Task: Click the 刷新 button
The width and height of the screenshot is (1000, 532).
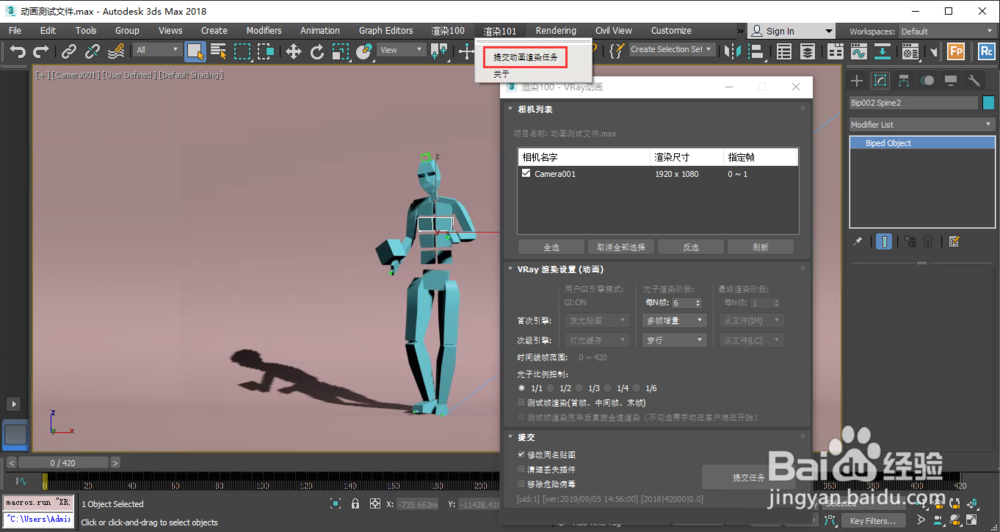Action: pyautogui.click(x=760, y=247)
